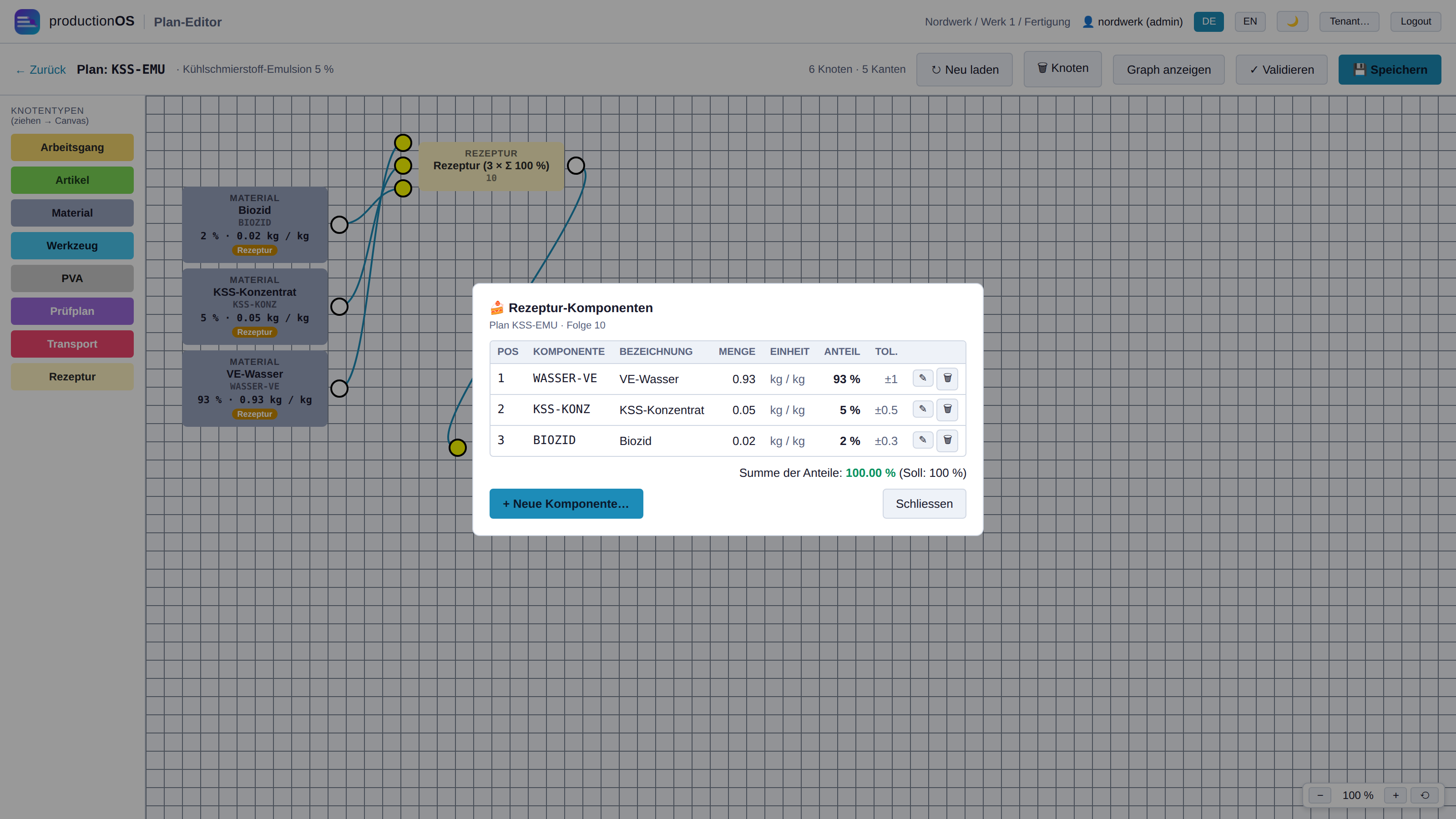Select the Werkzeug node type
Image resolution: width=1456 pixels, height=819 pixels.
[72, 246]
